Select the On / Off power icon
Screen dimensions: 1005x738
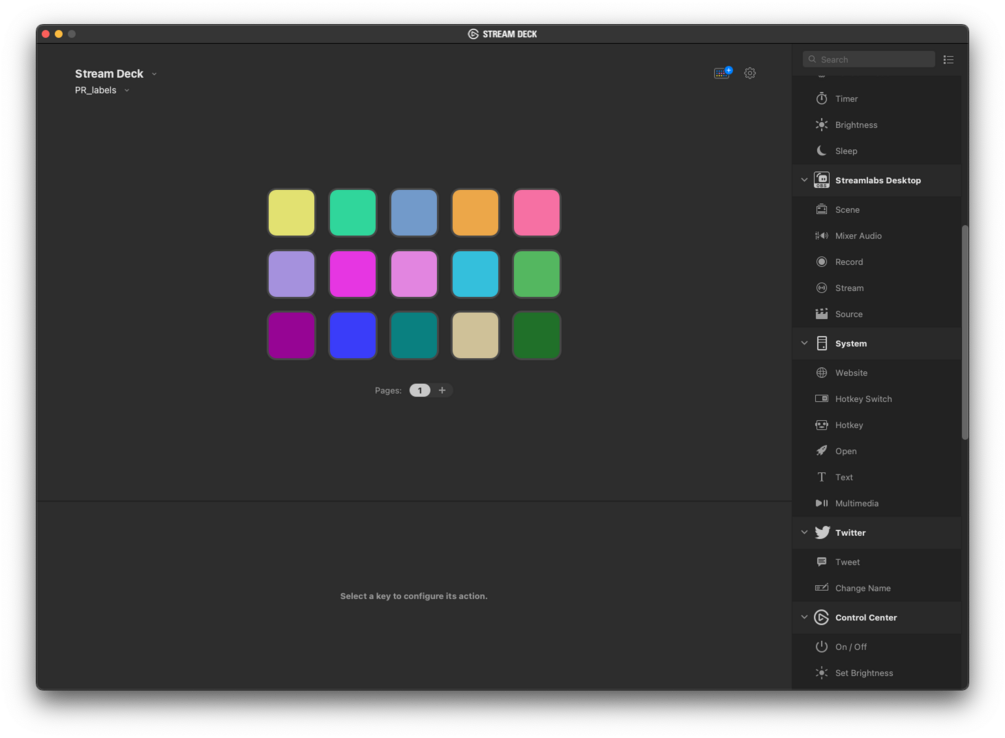(821, 646)
